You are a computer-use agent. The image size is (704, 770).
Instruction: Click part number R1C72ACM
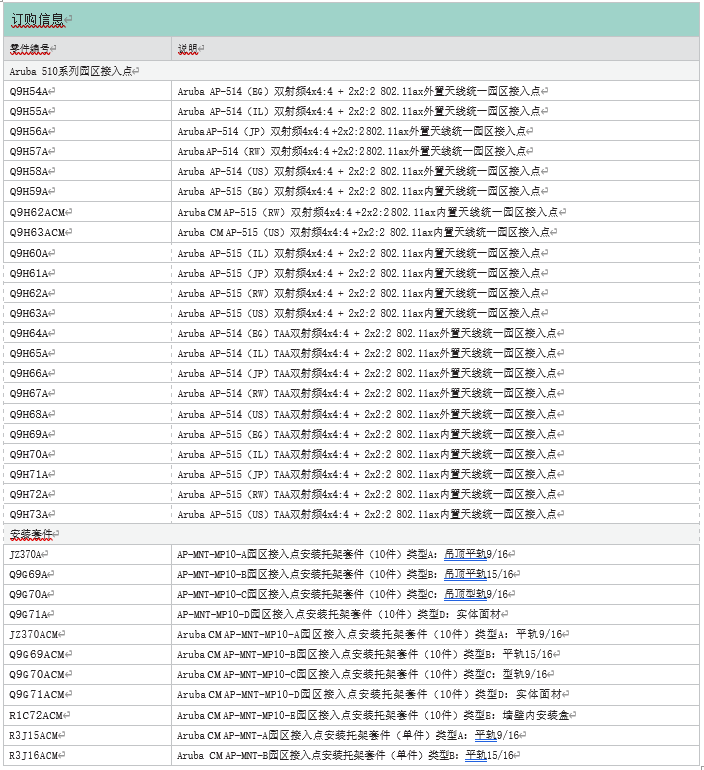tap(36, 715)
